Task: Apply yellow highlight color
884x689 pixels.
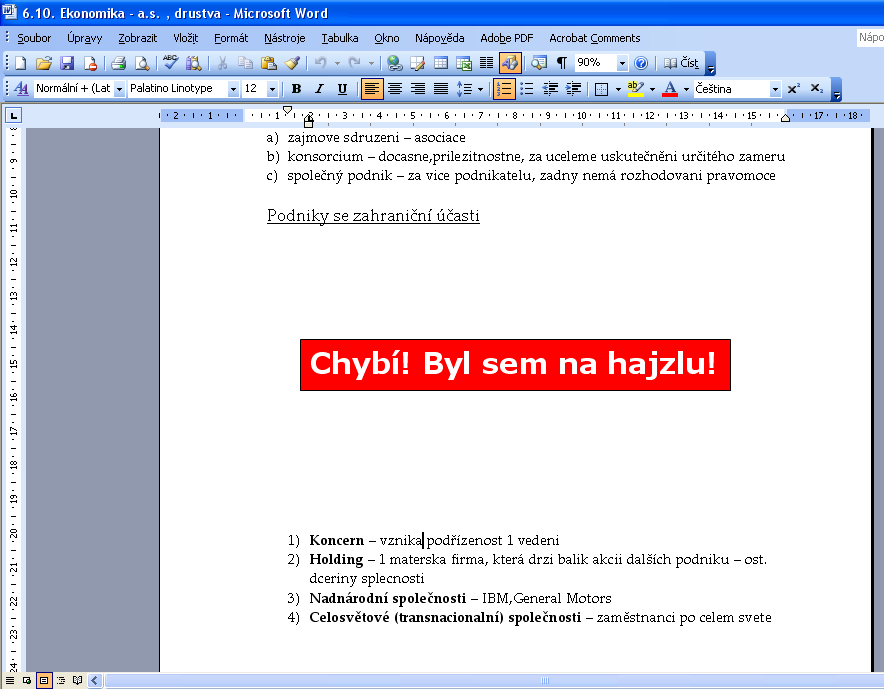Action: click(x=635, y=89)
